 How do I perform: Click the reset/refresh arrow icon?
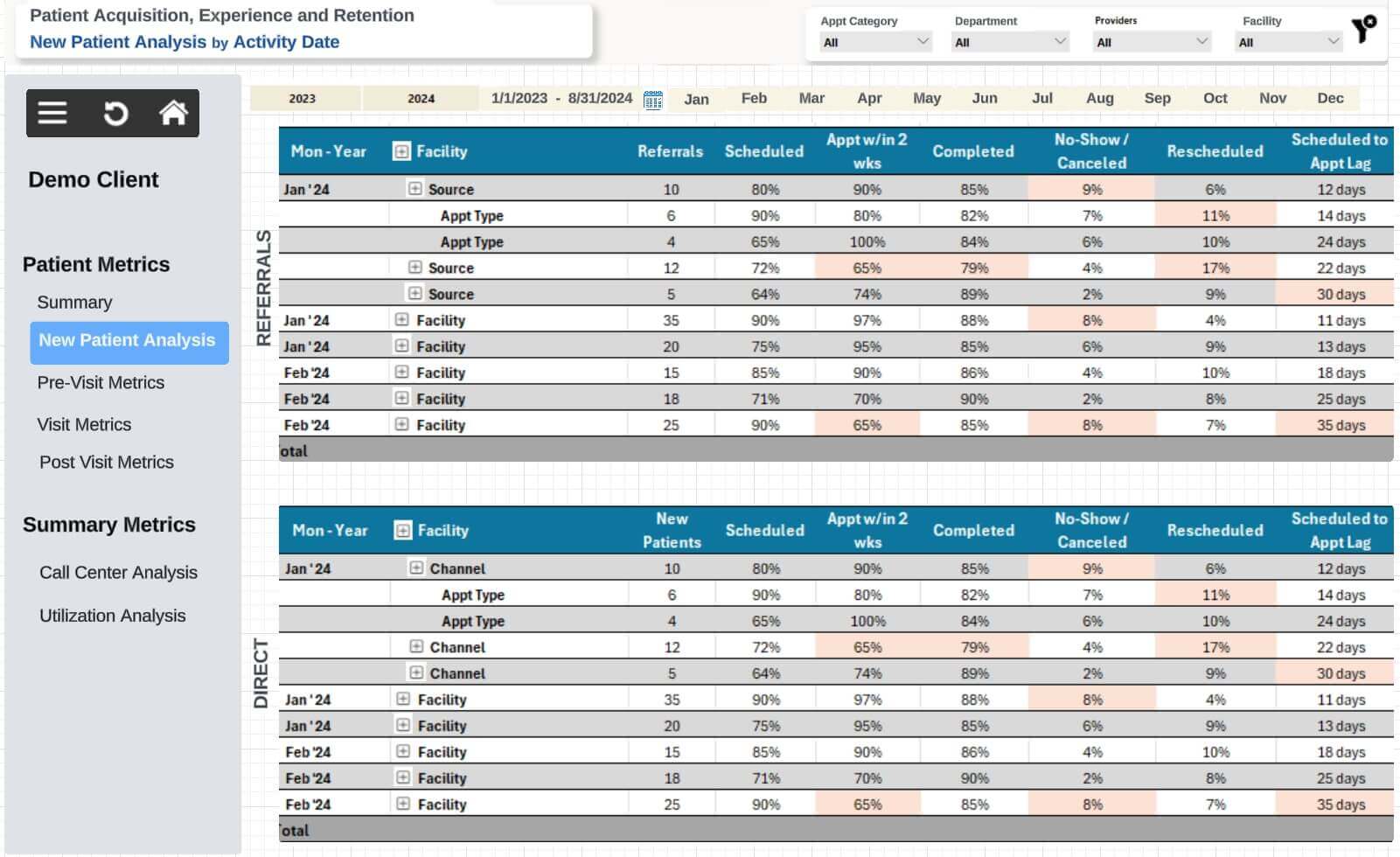pyautogui.click(x=115, y=113)
